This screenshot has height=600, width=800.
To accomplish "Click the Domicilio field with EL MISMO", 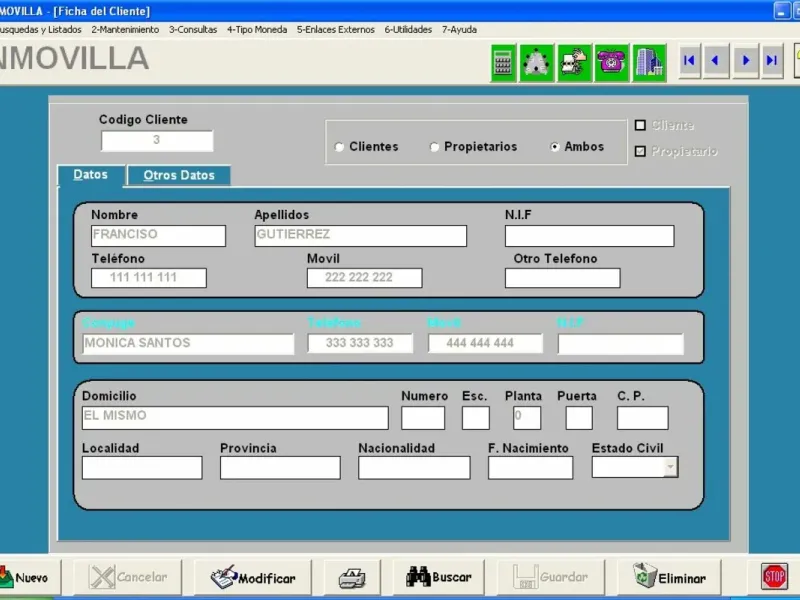I will tap(235, 418).
